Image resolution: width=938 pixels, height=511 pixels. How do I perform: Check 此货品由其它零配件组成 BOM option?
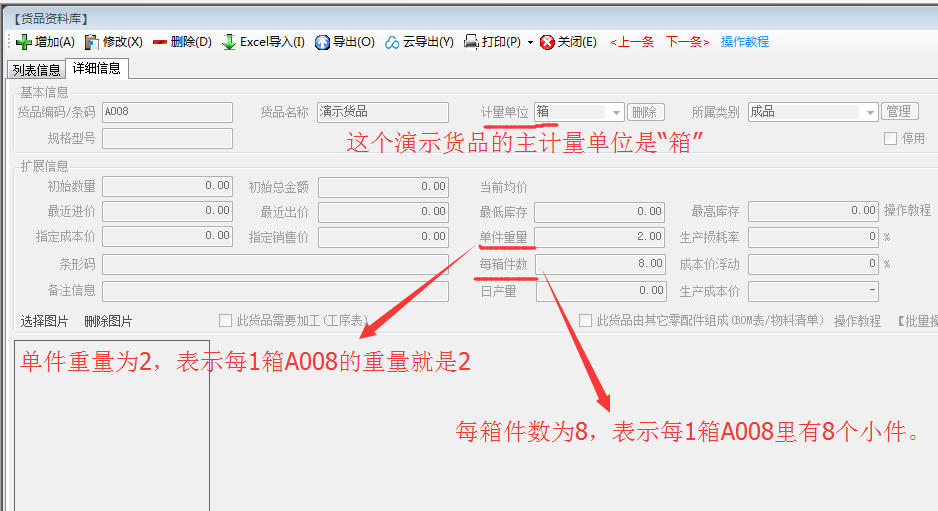[586, 320]
